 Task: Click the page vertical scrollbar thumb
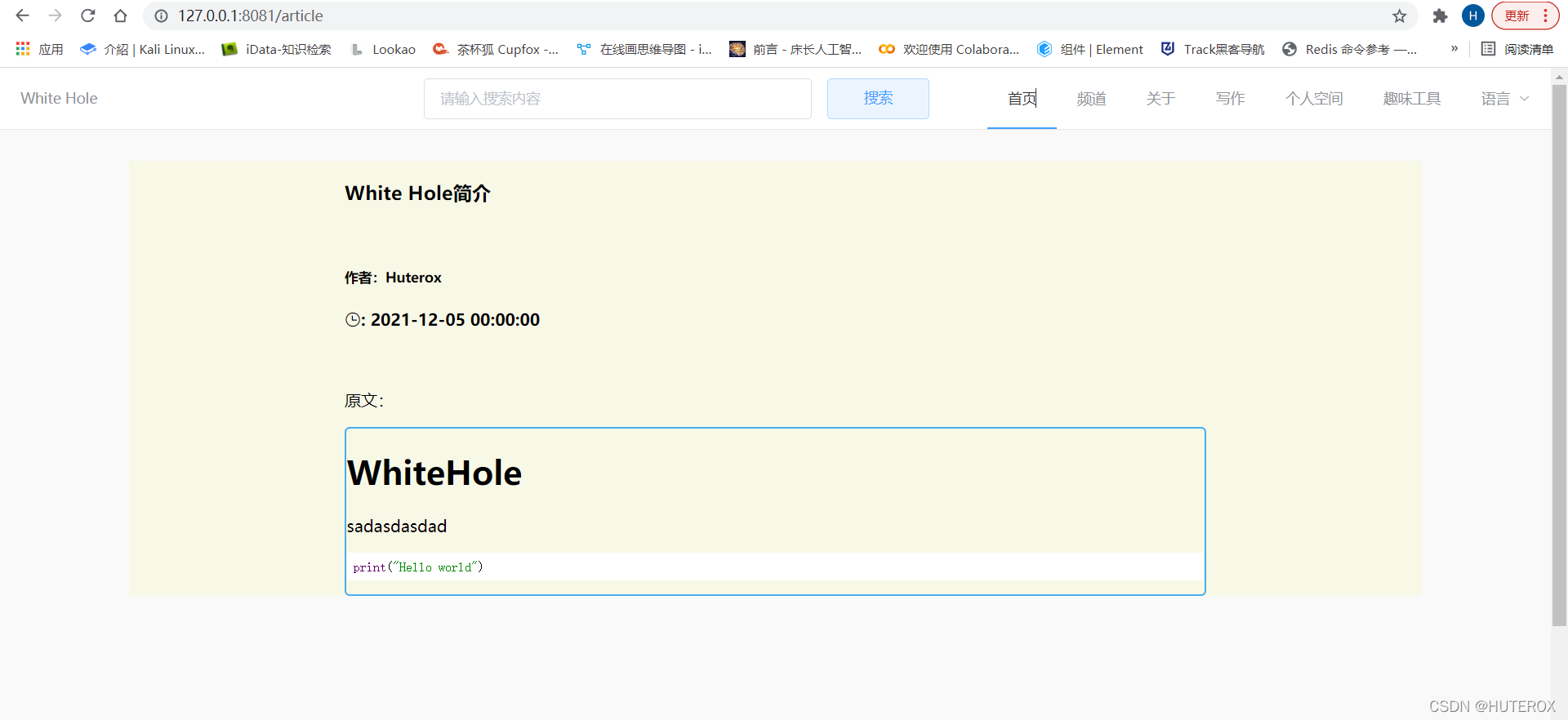coord(1559,355)
